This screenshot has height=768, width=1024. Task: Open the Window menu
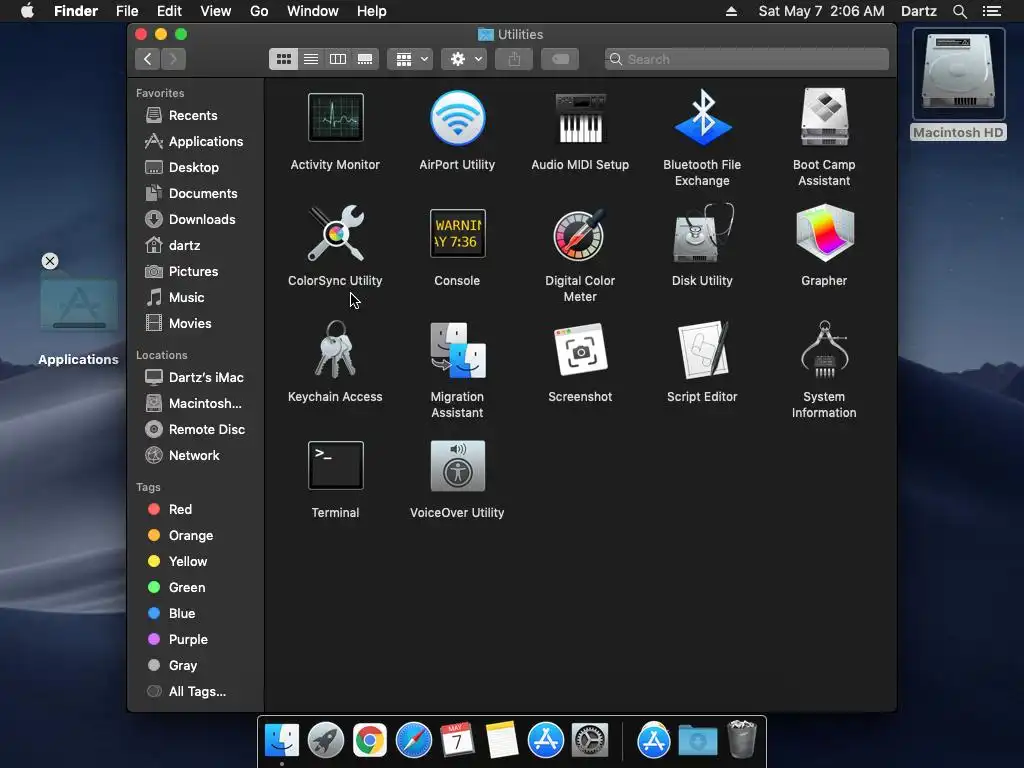coord(313,11)
